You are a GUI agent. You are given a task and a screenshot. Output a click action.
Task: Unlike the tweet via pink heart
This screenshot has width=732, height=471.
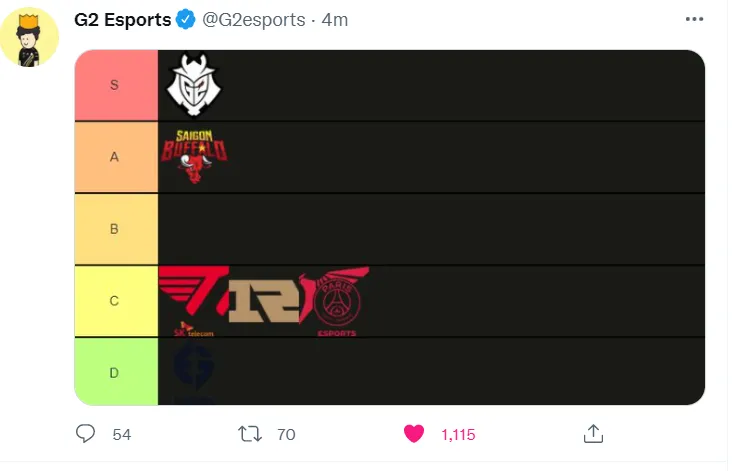(413, 433)
